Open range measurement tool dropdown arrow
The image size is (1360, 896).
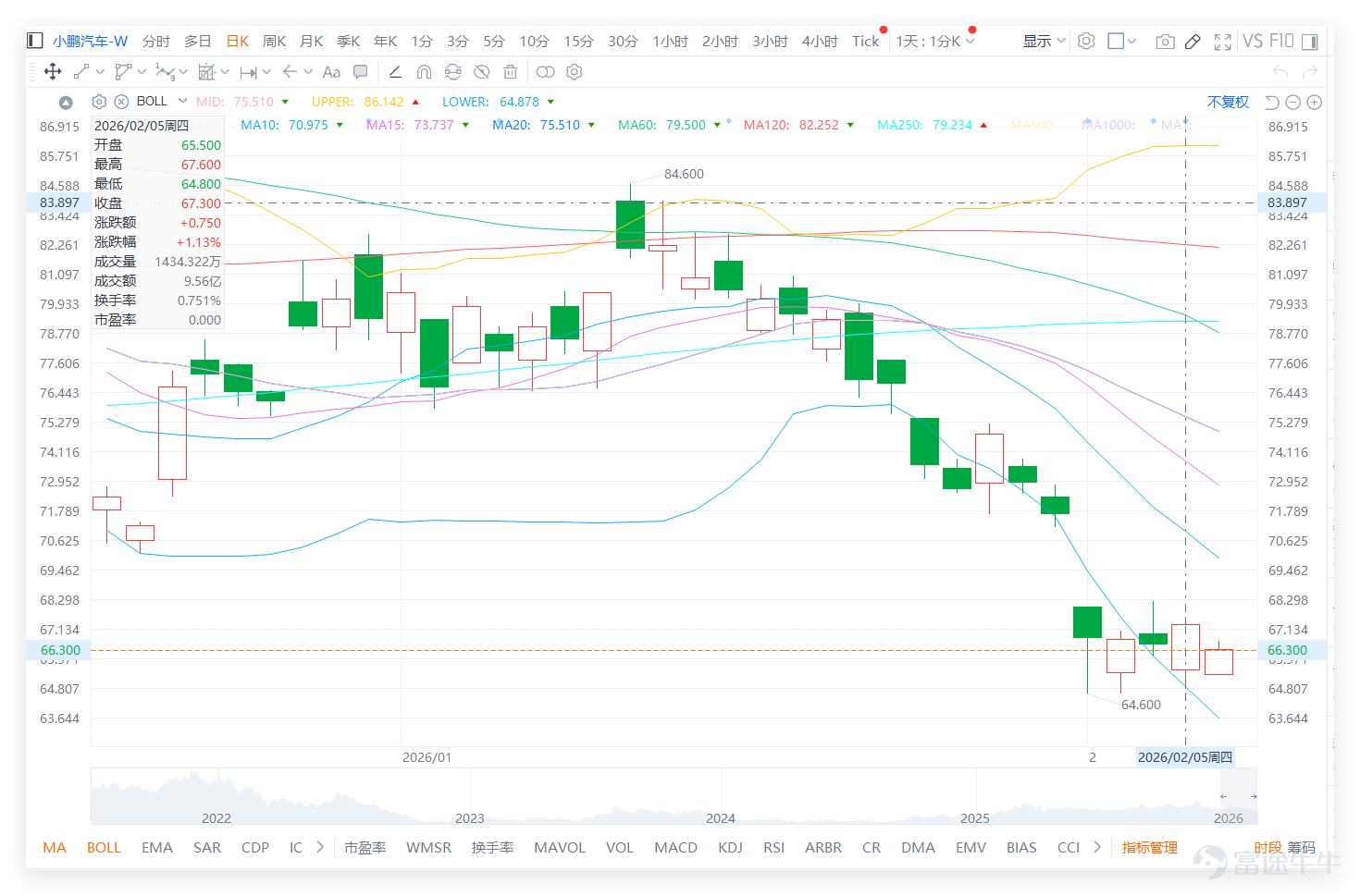tap(266, 71)
